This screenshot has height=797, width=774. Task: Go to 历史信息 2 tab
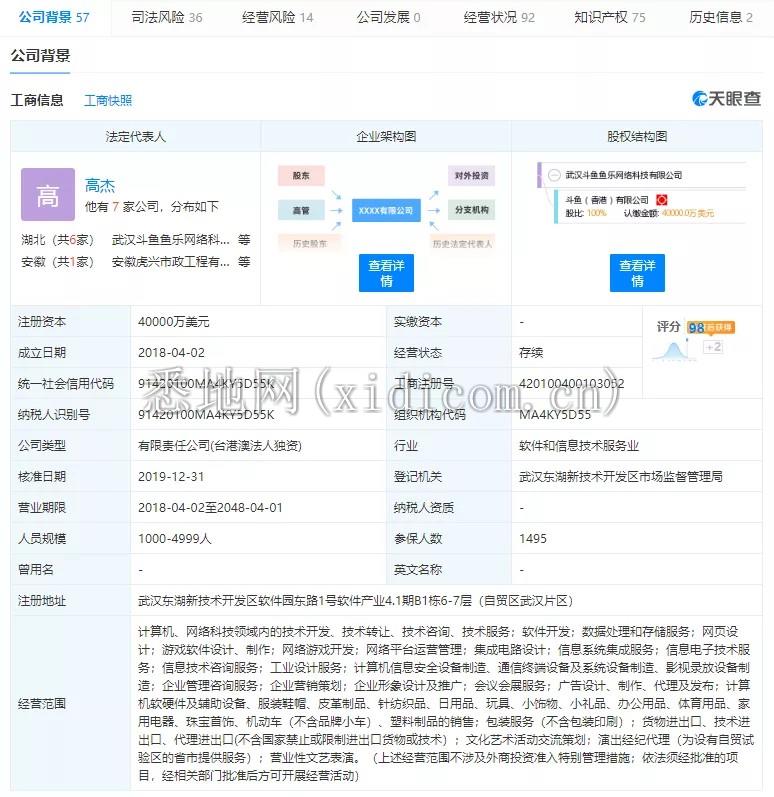(x=721, y=17)
